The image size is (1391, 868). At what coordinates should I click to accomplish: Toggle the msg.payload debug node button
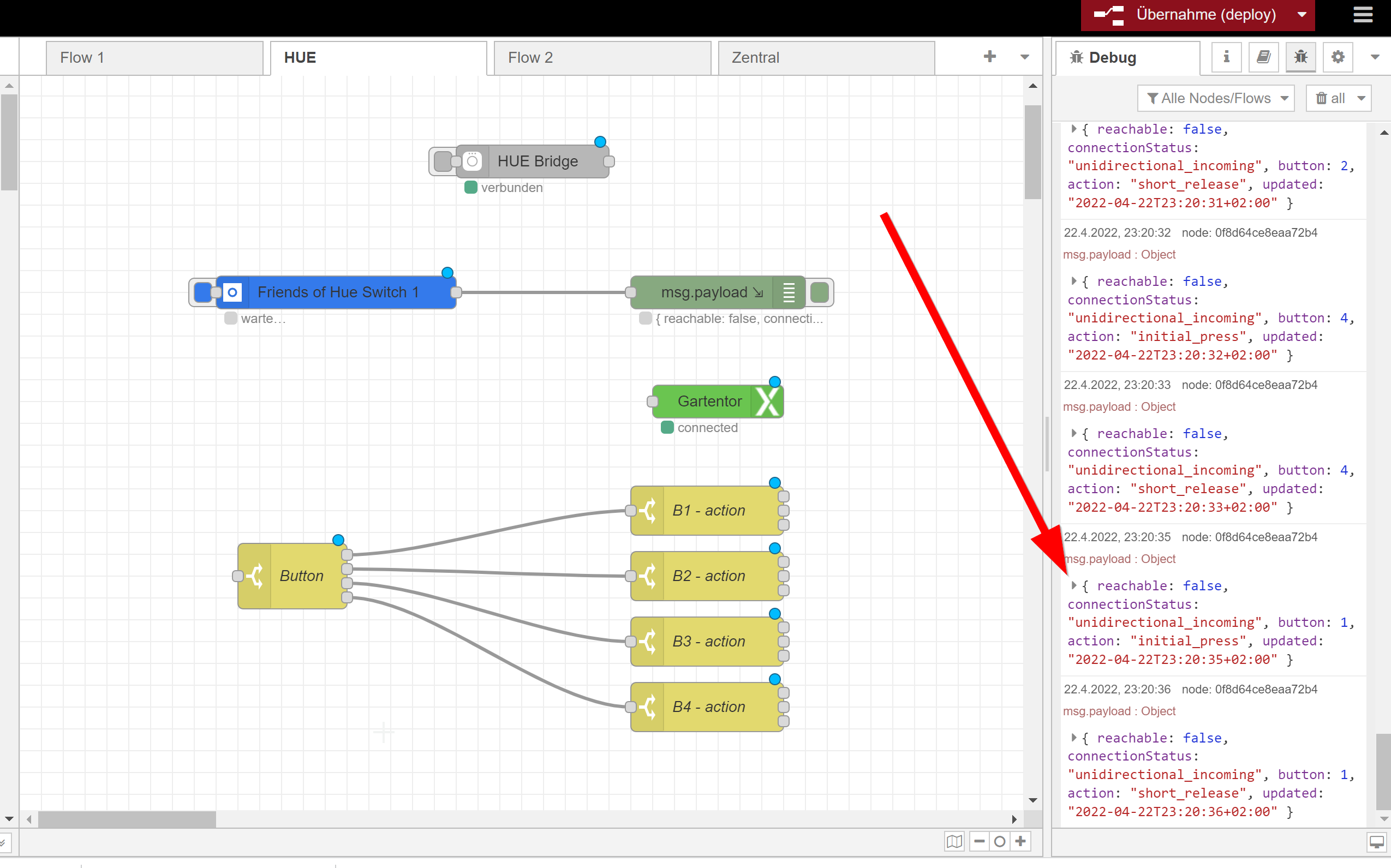pos(820,292)
